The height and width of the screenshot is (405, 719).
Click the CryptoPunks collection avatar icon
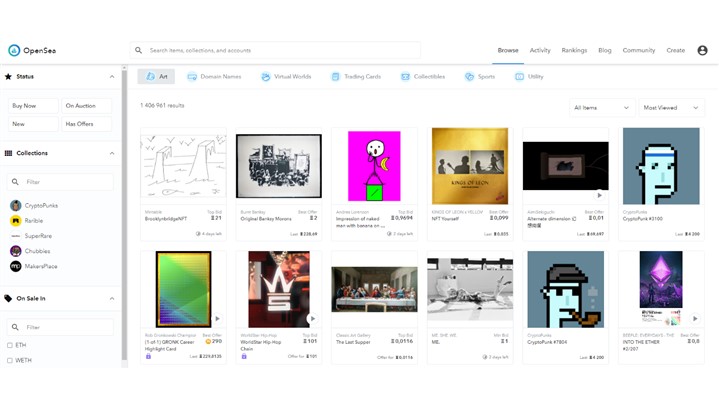coord(16,205)
